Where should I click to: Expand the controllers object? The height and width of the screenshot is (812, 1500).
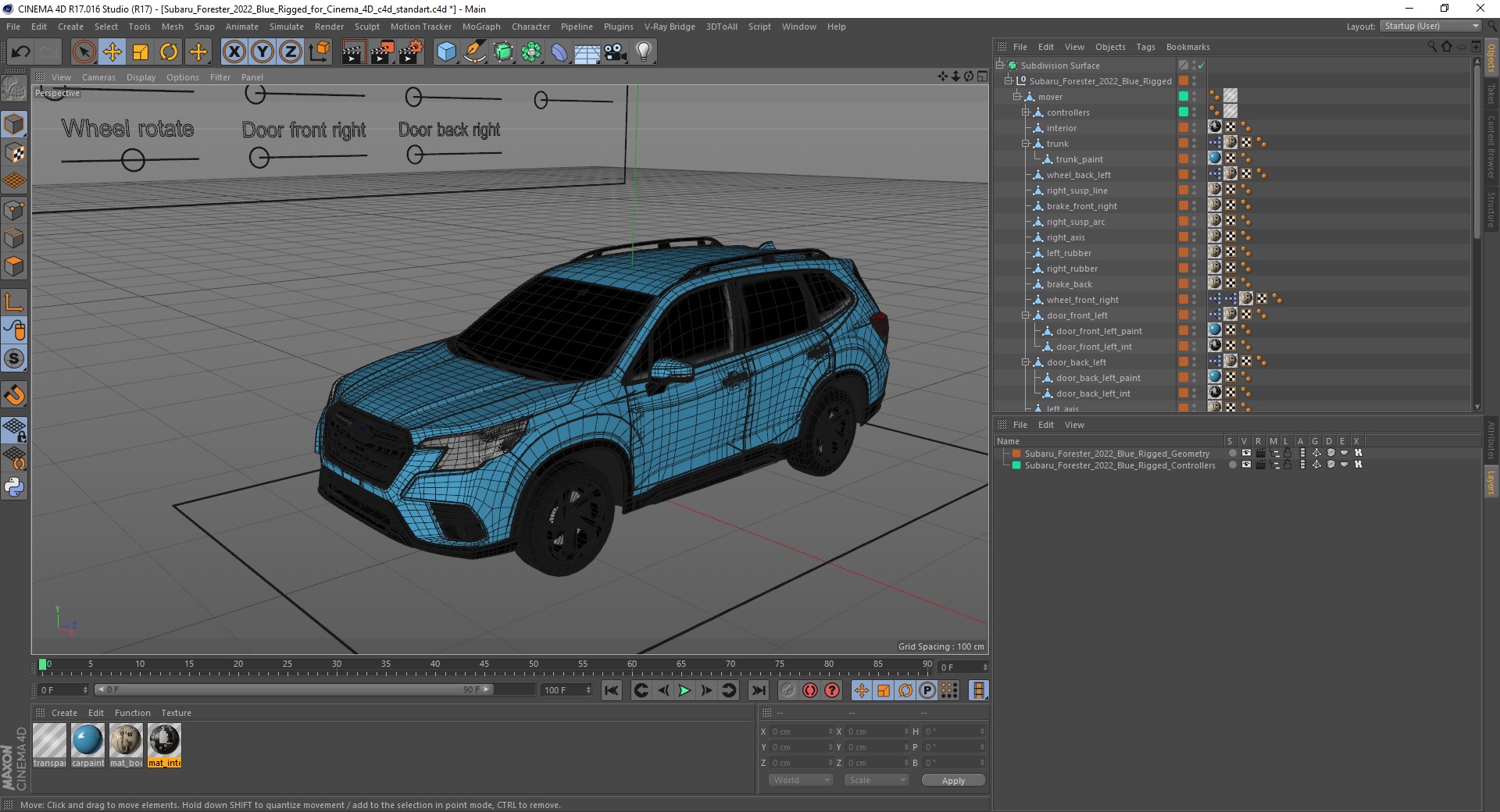point(1026,112)
